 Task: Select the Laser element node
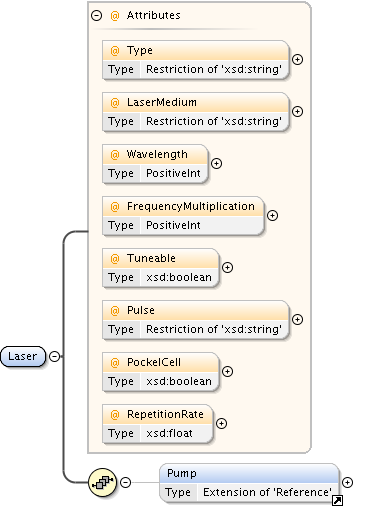pyautogui.click(x=23, y=357)
